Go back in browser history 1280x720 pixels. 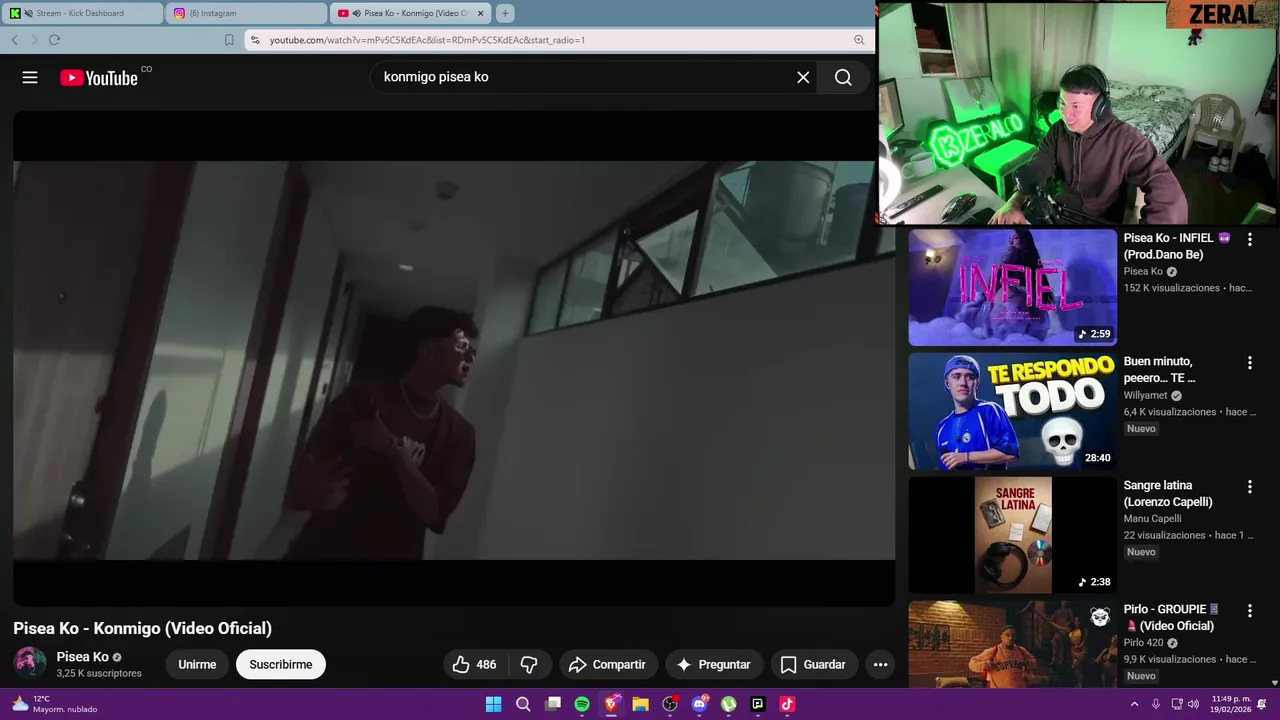click(14, 40)
